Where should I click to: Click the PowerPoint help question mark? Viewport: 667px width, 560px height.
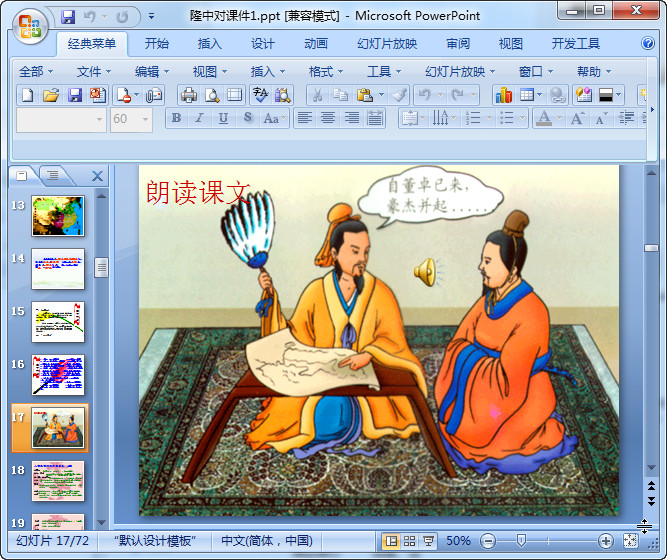point(648,43)
